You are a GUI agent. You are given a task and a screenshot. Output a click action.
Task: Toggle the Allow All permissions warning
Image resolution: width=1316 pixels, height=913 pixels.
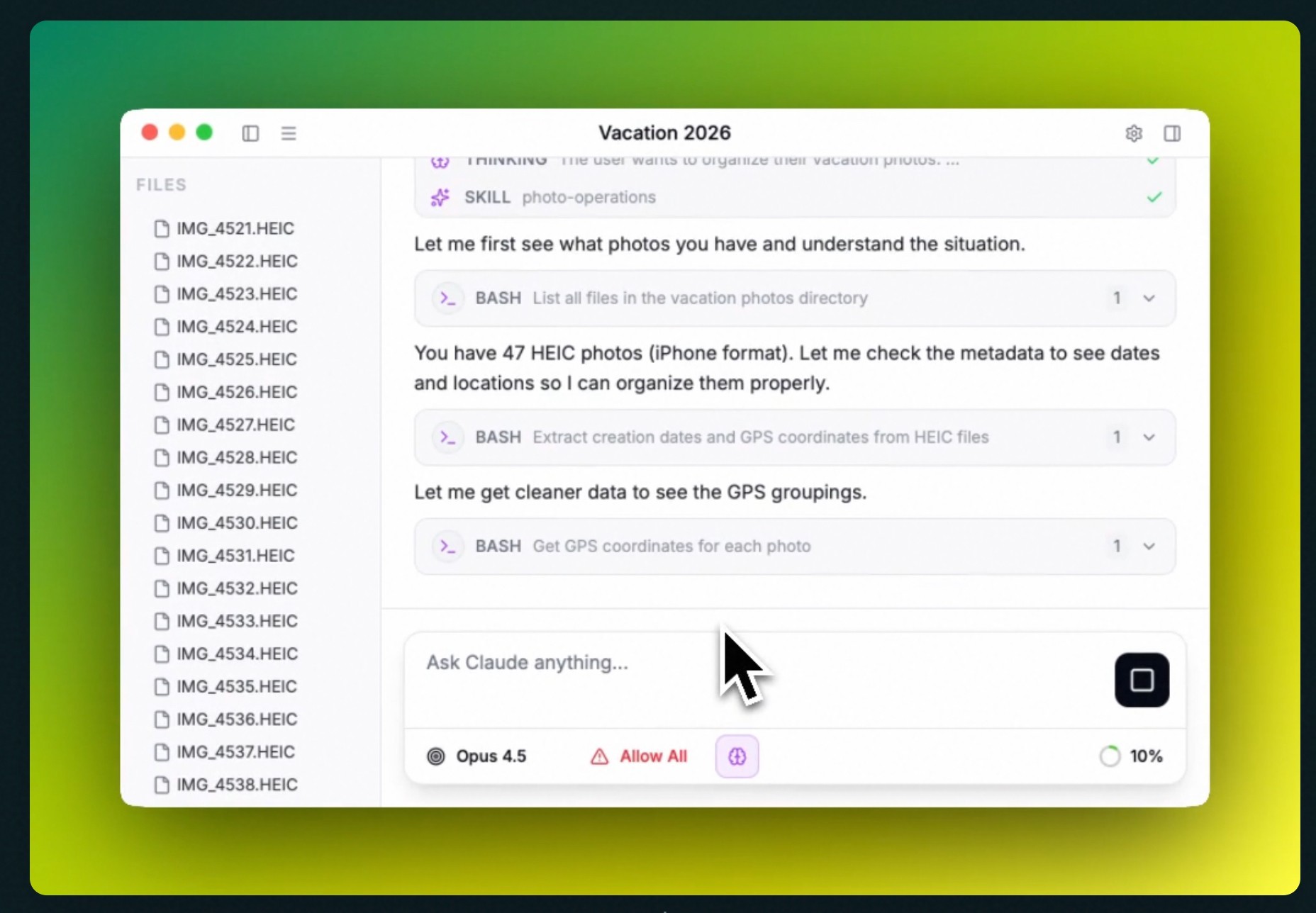click(x=639, y=756)
